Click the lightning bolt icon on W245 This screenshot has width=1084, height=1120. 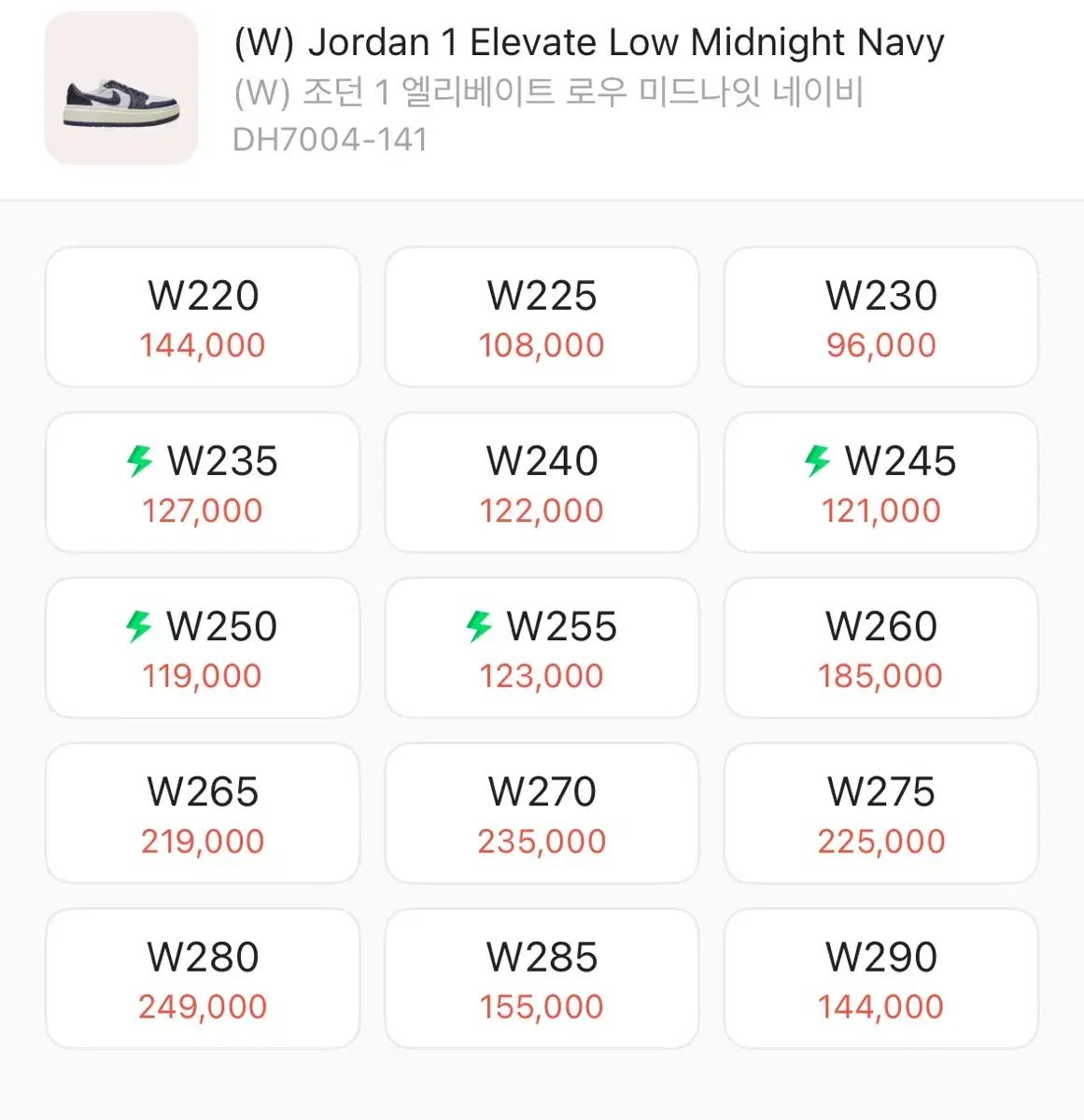pos(818,460)
